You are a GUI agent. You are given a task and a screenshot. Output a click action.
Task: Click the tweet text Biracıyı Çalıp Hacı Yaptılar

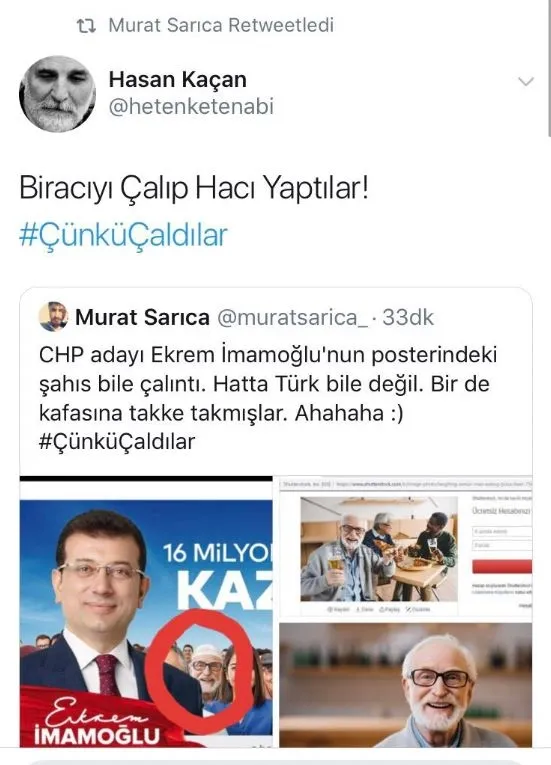point(194,187)
